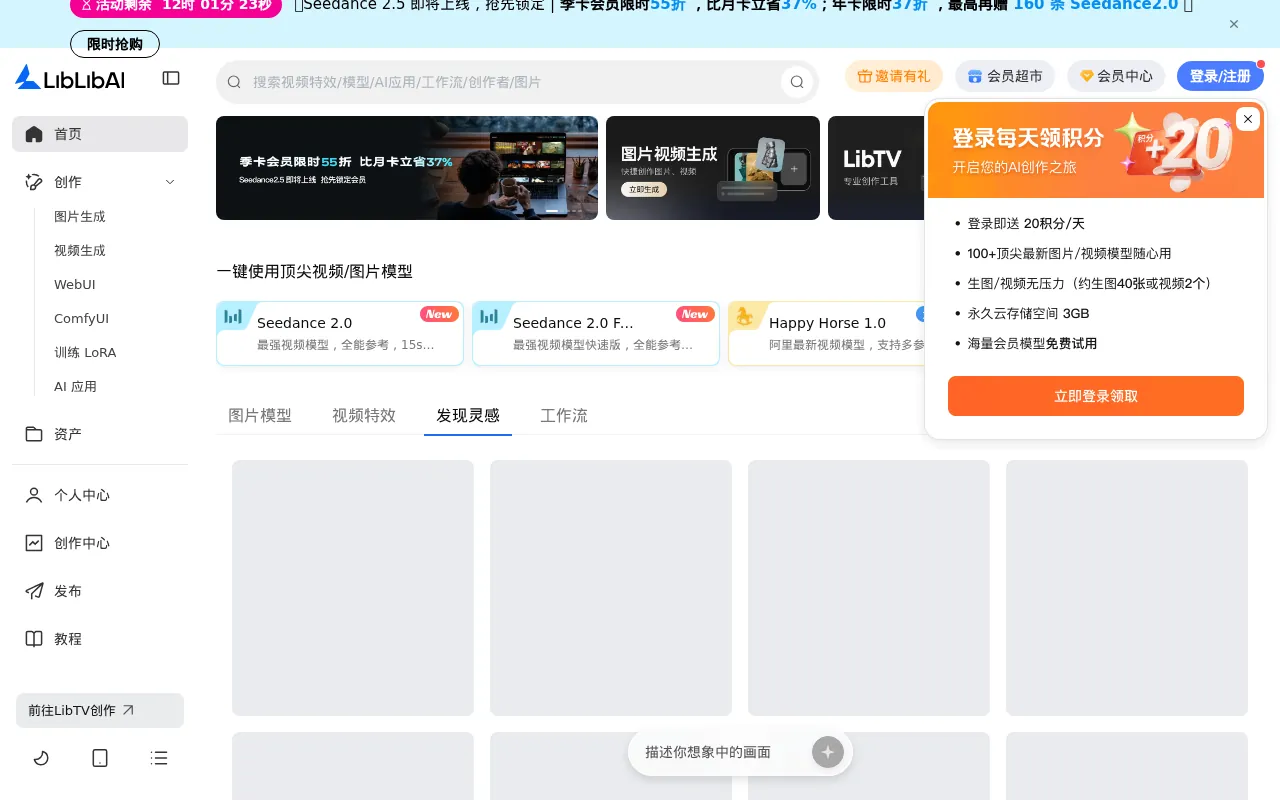This screenshot has height=800, width=1280.
Task: Click 立即登录领取 in the popup
Action: click(1096, 396)
